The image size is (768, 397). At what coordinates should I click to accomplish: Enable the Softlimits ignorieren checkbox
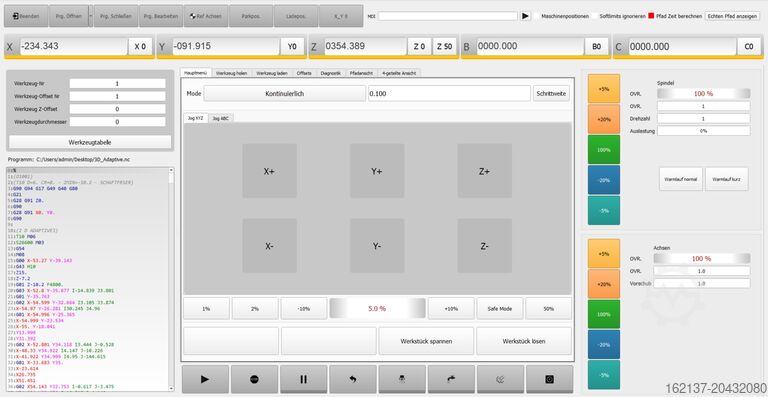point(595,16)
